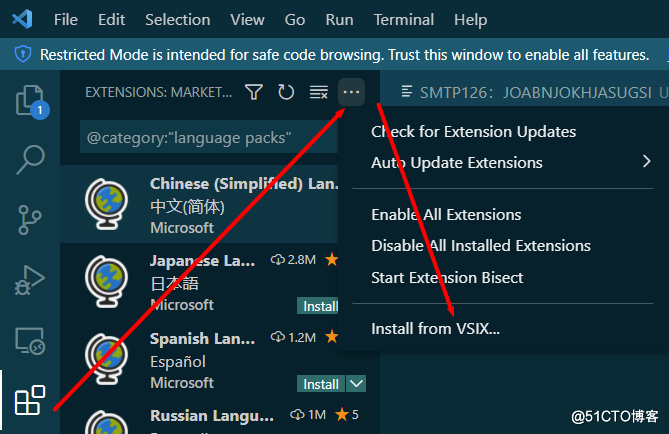
Task: Click the SMTP126 editor tab file icon
Action: coord(407,91)
